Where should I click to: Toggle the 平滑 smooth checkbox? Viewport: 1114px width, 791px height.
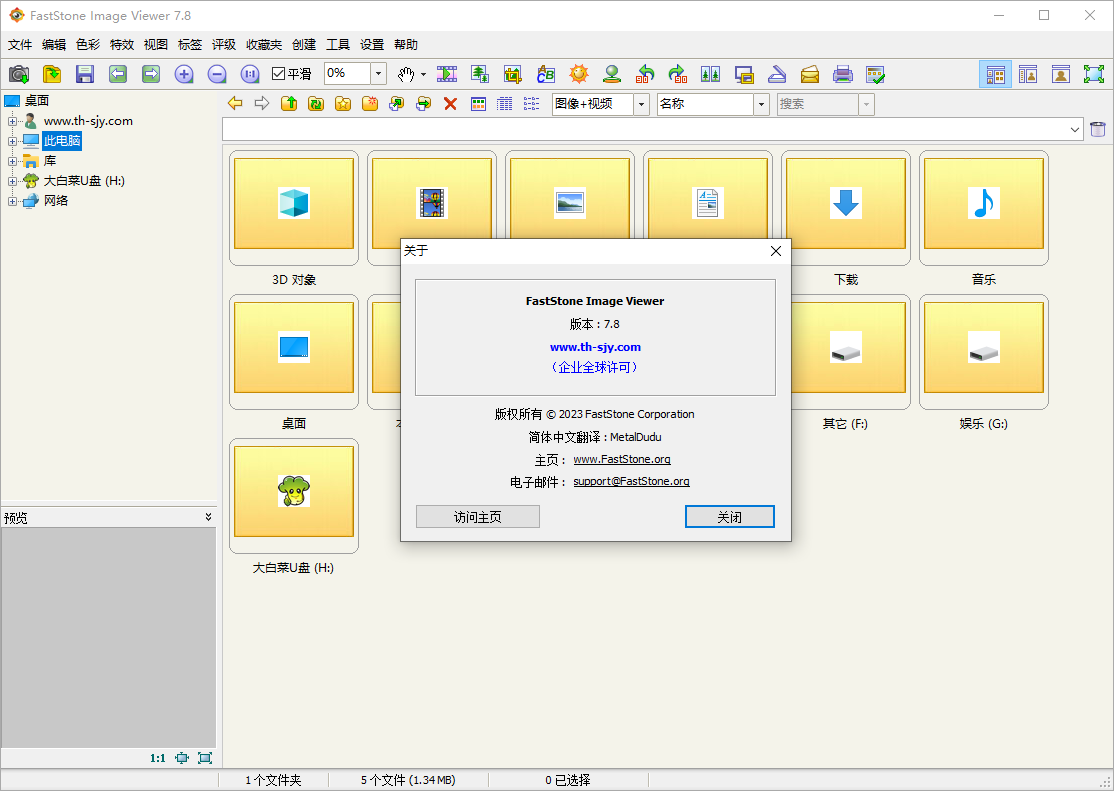[x=278, y=74]
